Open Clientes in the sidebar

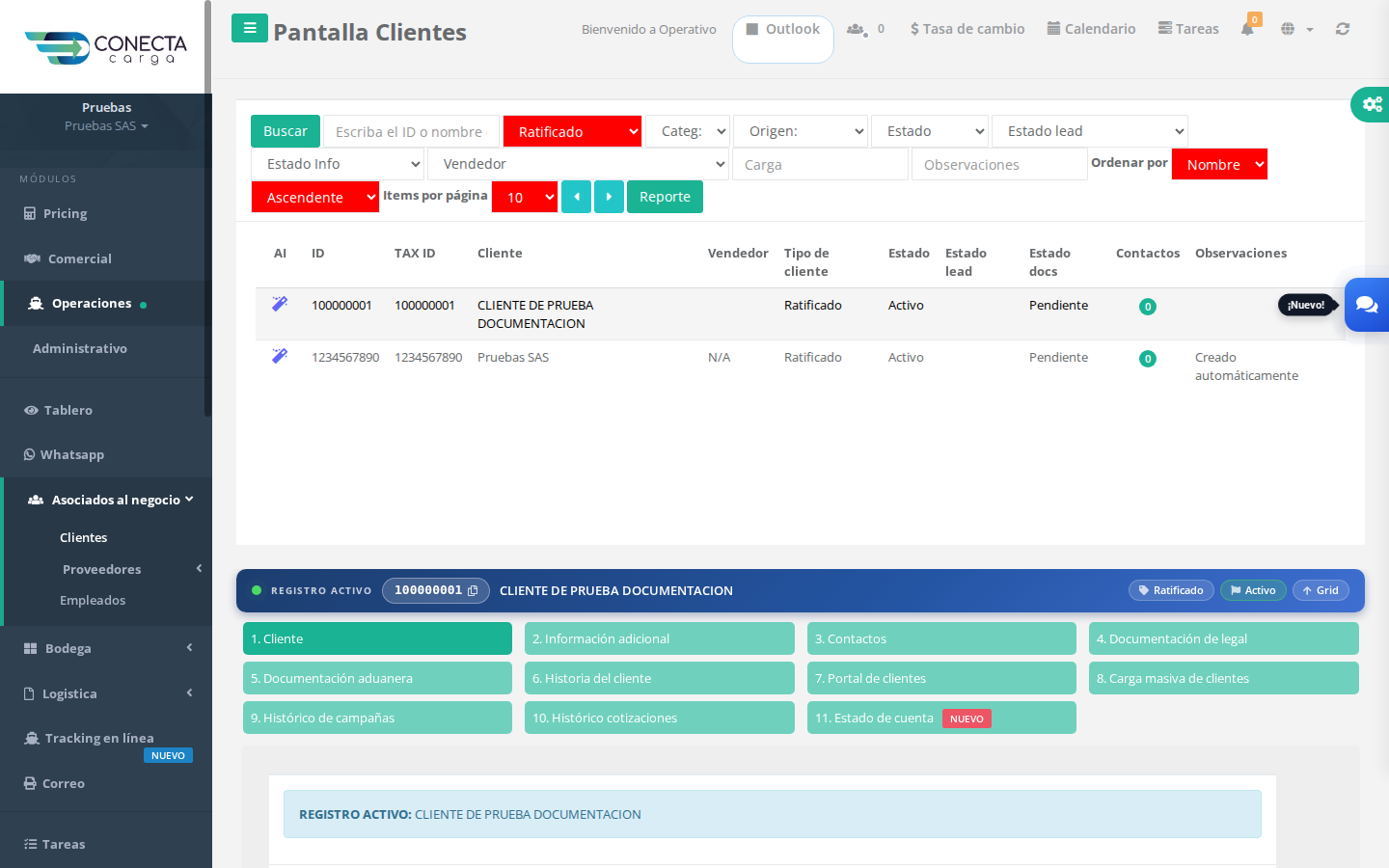[84, 537]
